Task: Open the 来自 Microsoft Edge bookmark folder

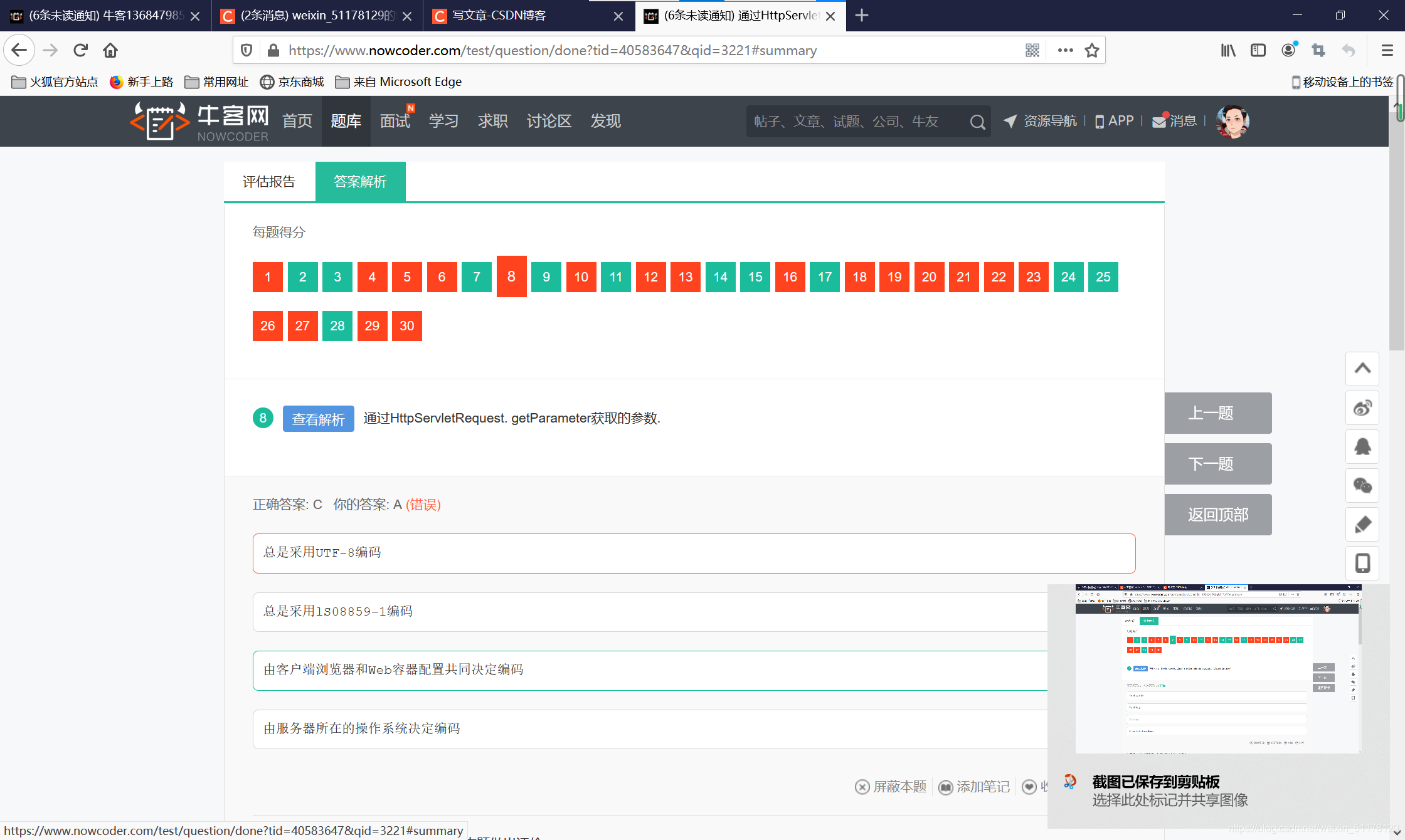Action: (x=399, y=82)
